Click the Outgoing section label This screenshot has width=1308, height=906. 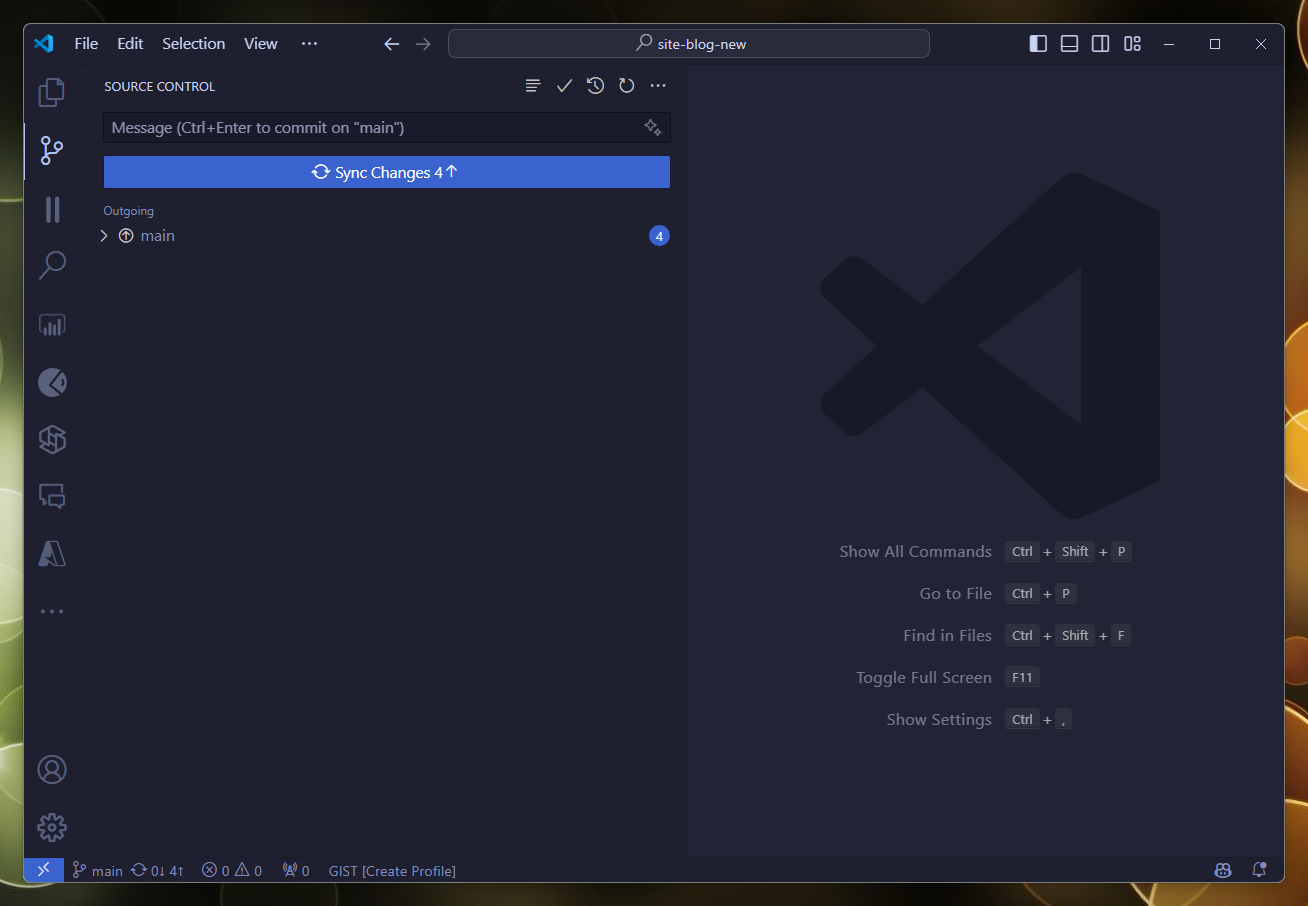click(129, 211)
